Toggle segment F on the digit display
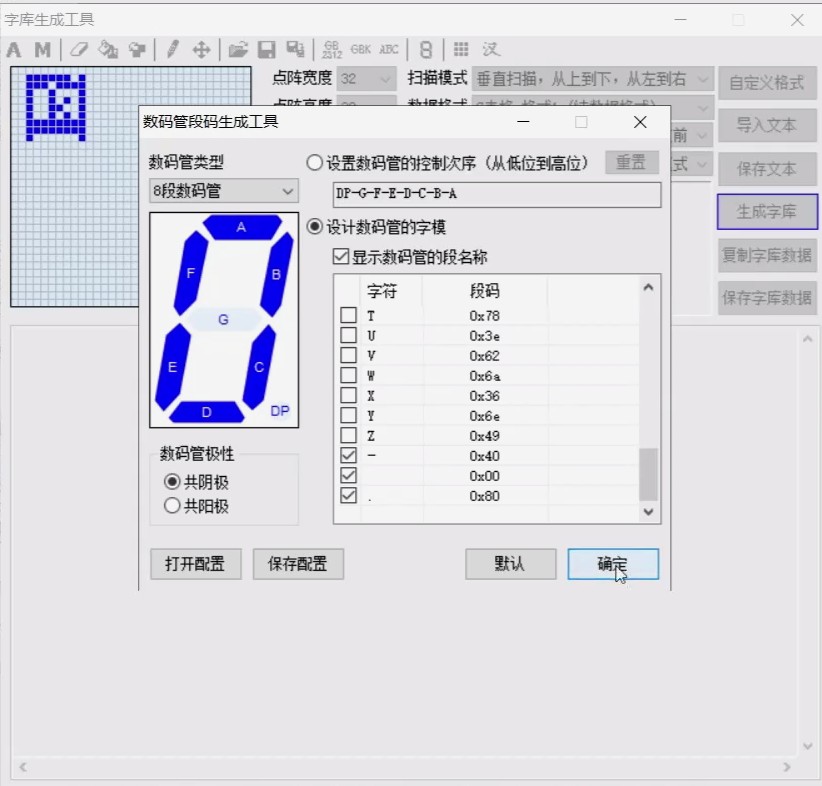 (190, 273)
